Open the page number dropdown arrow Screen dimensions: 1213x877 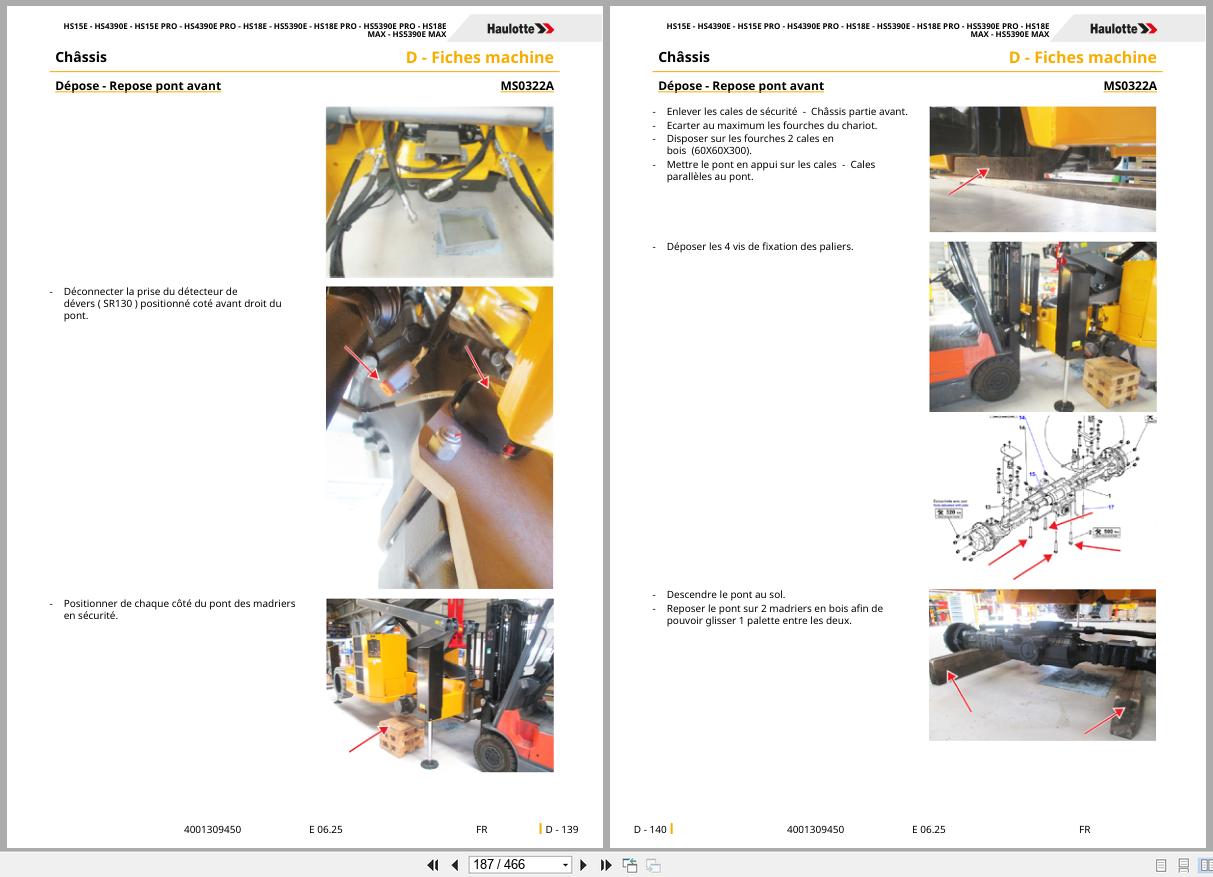coord(565,865)
